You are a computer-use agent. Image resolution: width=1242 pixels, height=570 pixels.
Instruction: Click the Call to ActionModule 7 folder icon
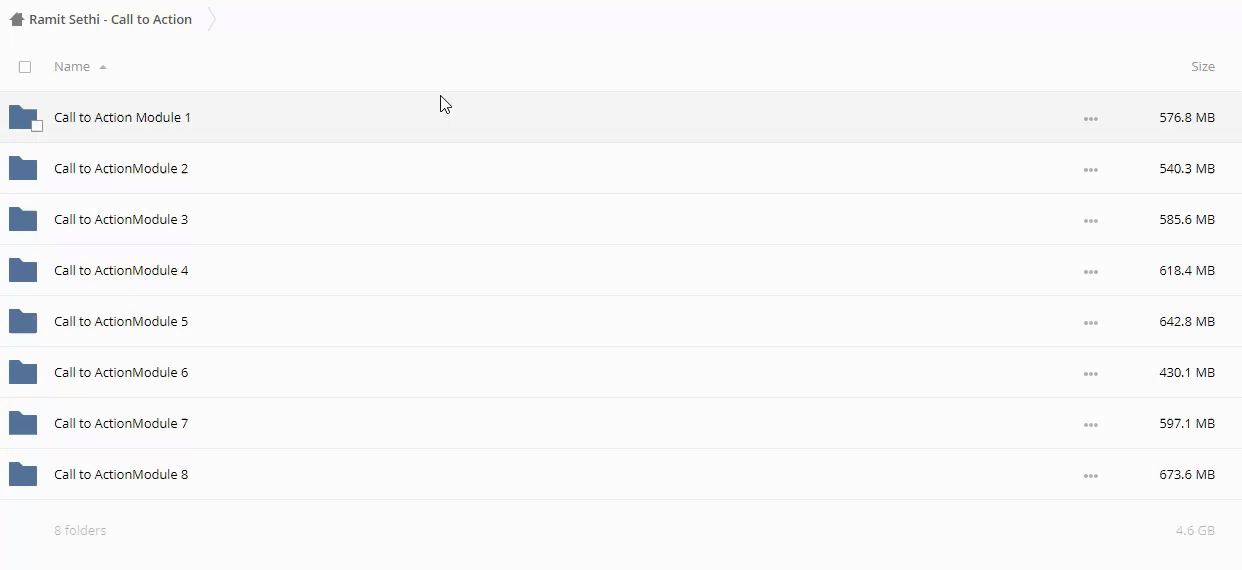tap(22, 423)
